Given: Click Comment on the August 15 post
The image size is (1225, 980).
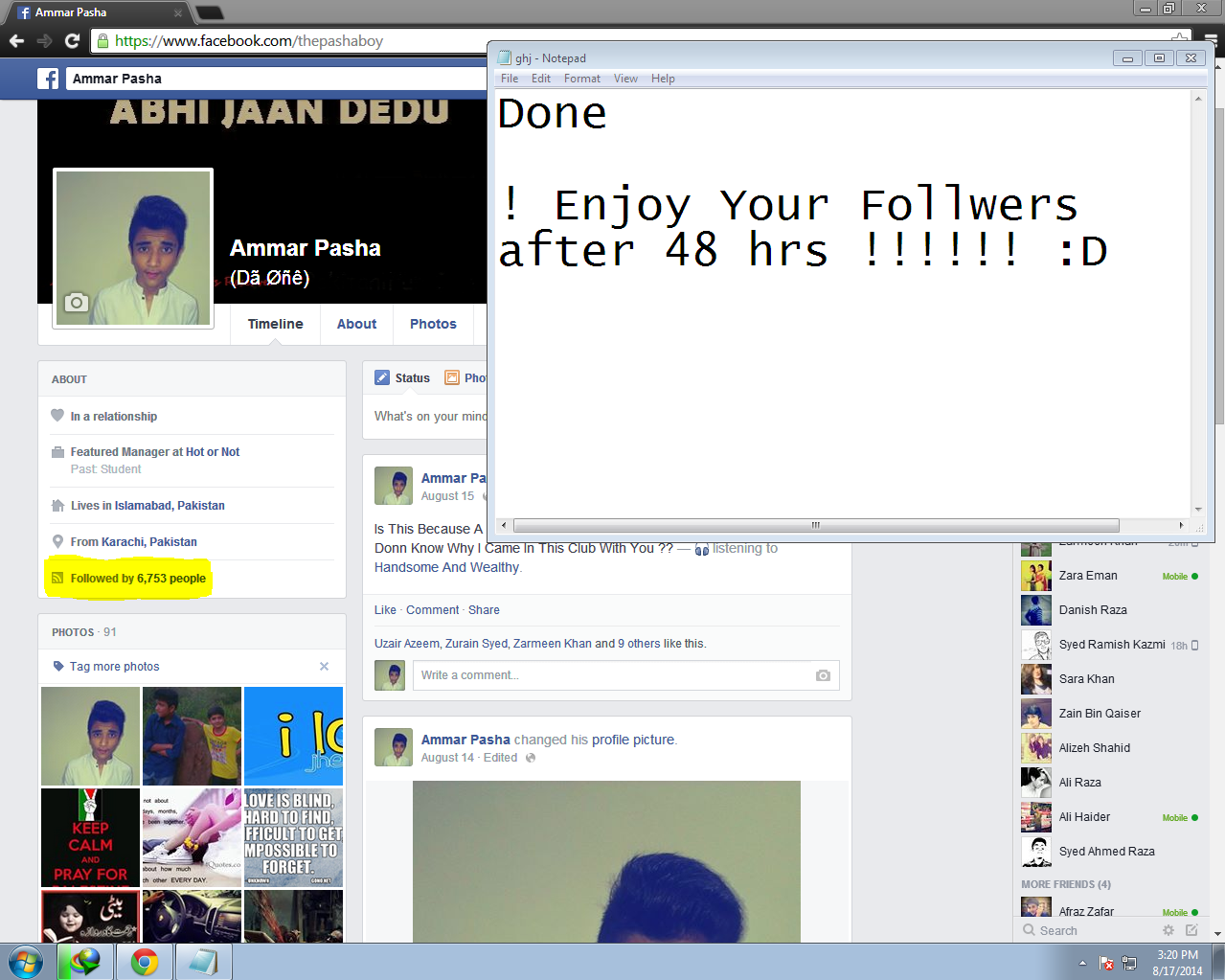Looking at the screenshot, I should click(433, 610).
